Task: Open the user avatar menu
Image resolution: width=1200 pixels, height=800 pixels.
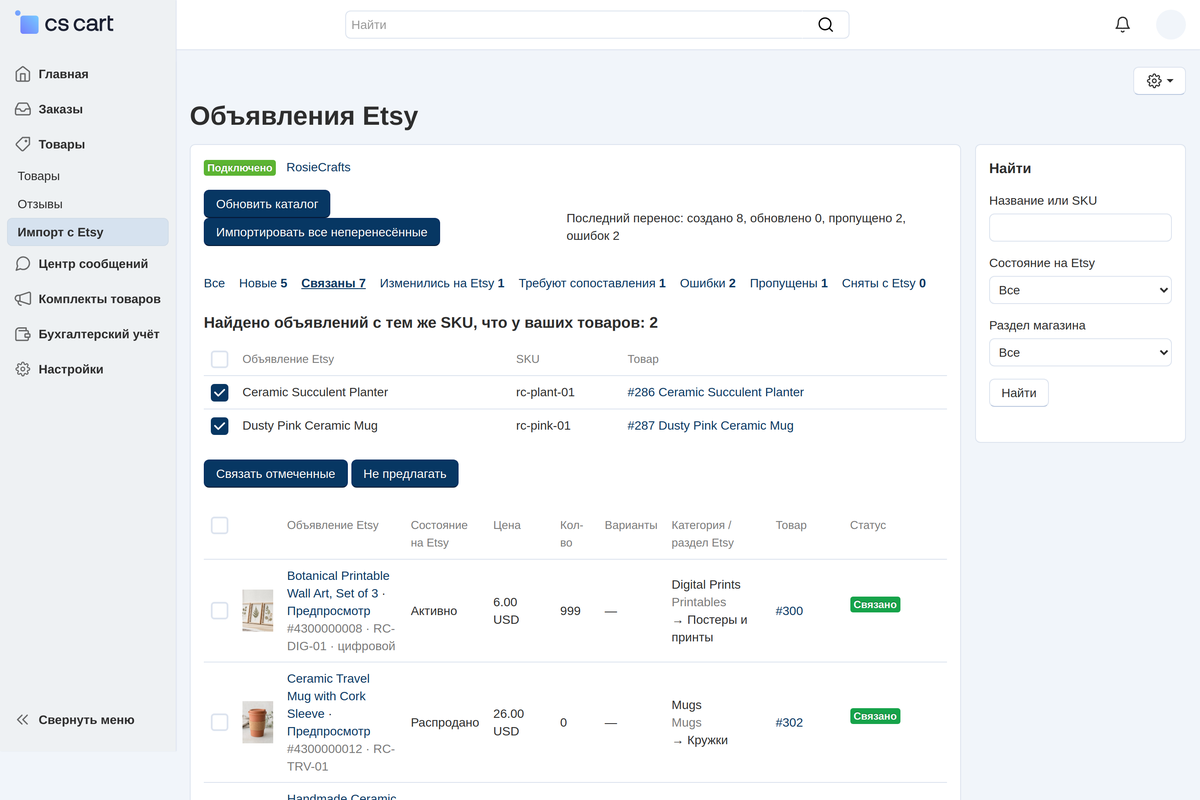Action: (1171, 25)
